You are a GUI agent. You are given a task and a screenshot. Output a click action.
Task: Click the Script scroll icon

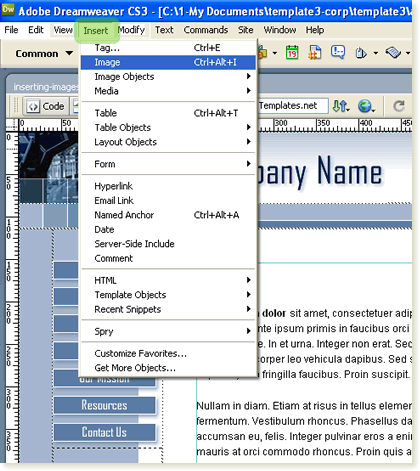click(393, 53)
